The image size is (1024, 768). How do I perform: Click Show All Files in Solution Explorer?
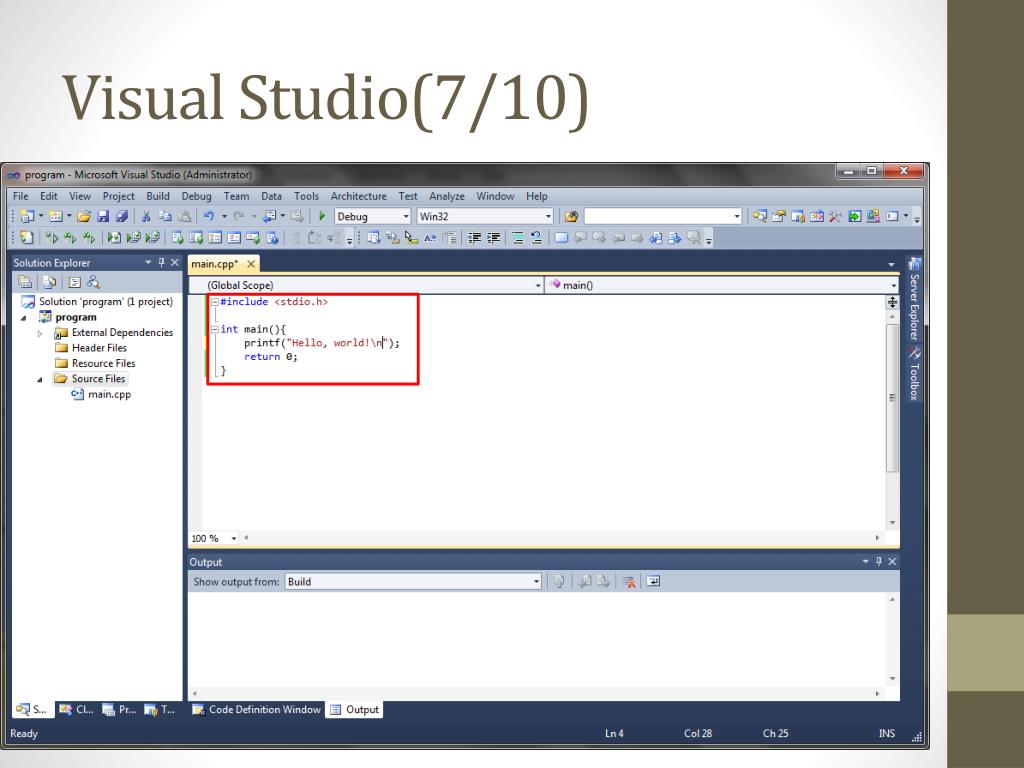(50, 282)
